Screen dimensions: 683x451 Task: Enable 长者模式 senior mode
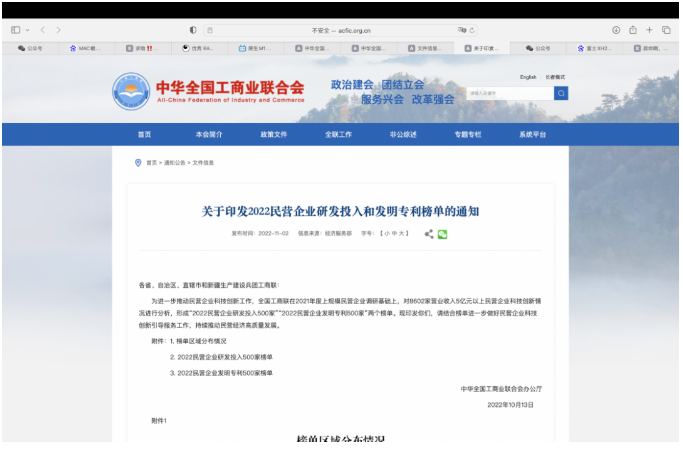pyautogui.click(x=555, y=77)
